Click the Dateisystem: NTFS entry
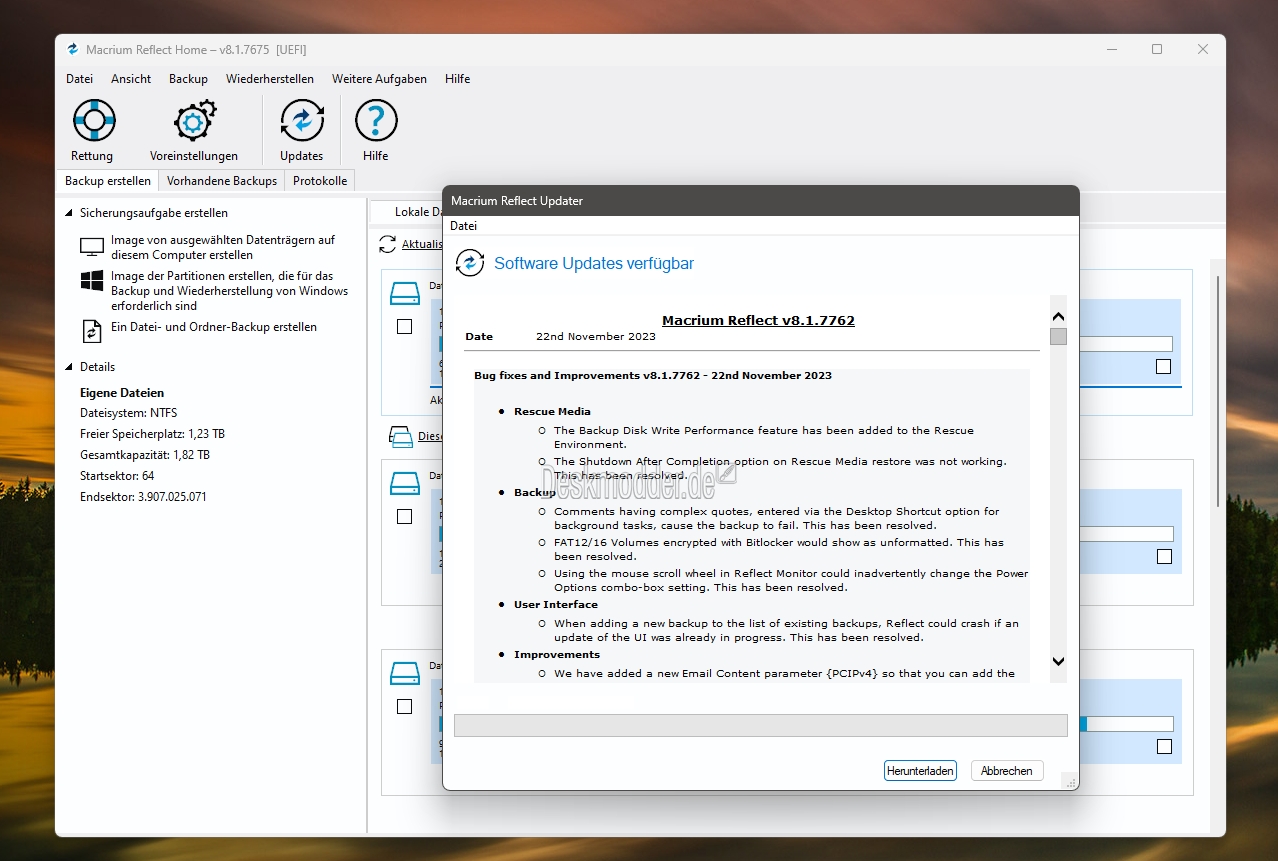Screen dimensions: 1278x861 click(x=129, y=413)
